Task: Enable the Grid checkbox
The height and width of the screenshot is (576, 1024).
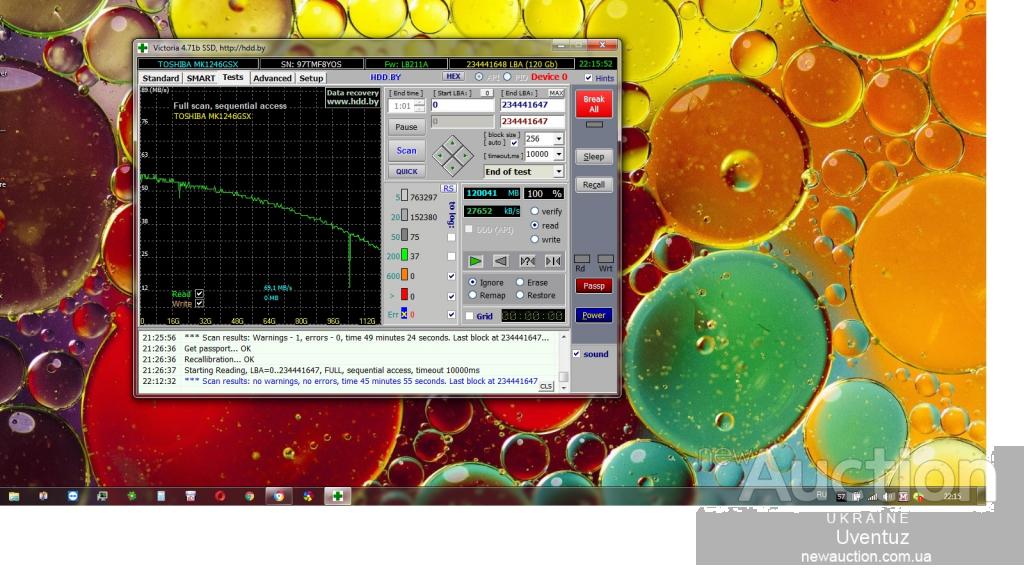Action: (469, 316)
